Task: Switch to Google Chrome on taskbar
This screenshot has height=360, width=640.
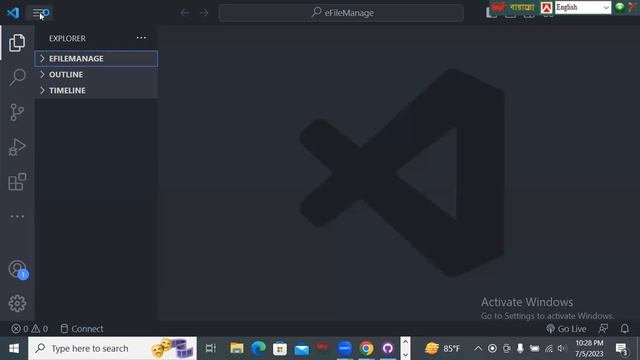Action: point(367,348)
